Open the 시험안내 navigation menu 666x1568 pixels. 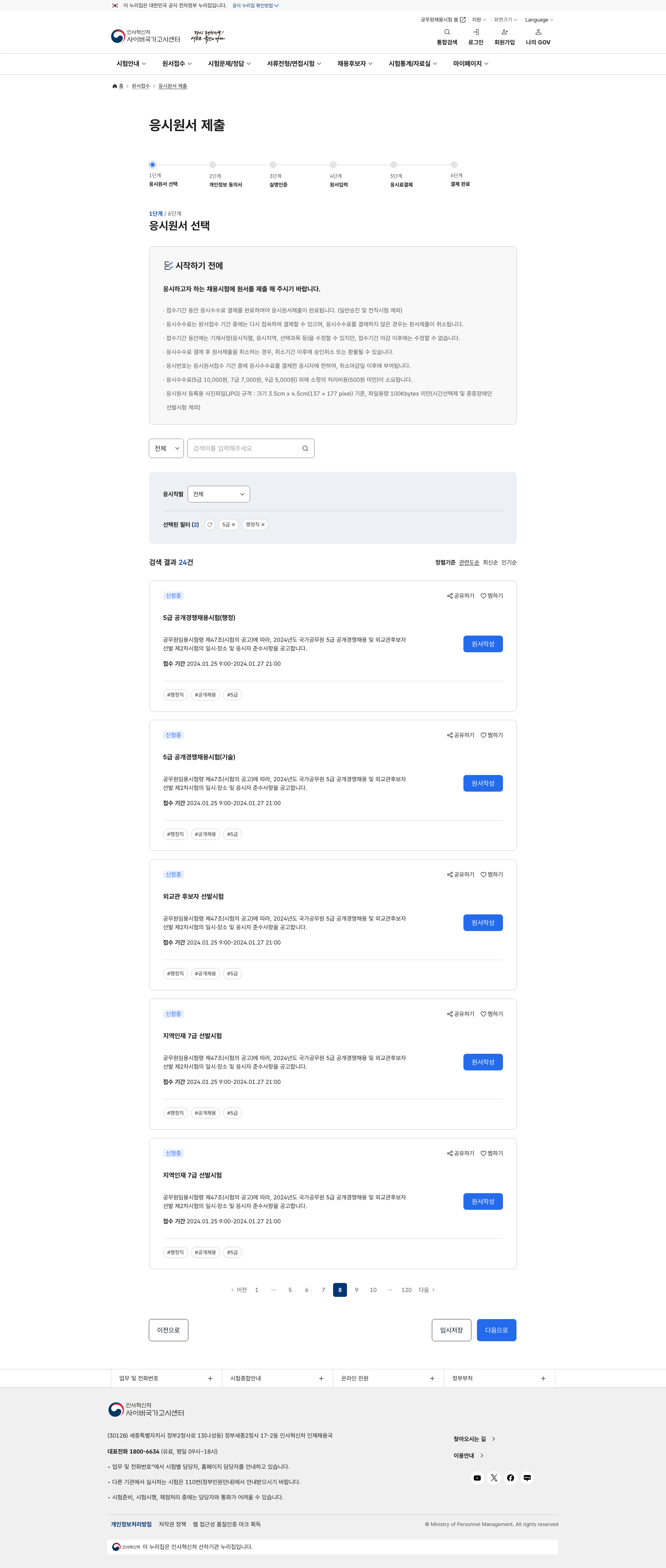tap(131, 64)
